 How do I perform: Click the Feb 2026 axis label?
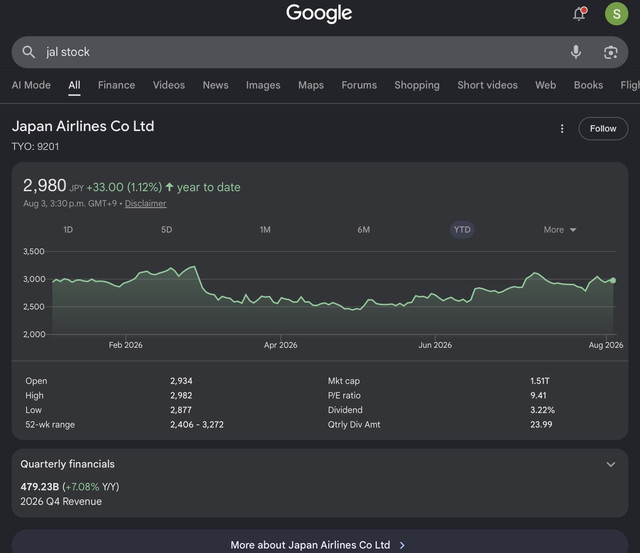click(x=125, y=345)
